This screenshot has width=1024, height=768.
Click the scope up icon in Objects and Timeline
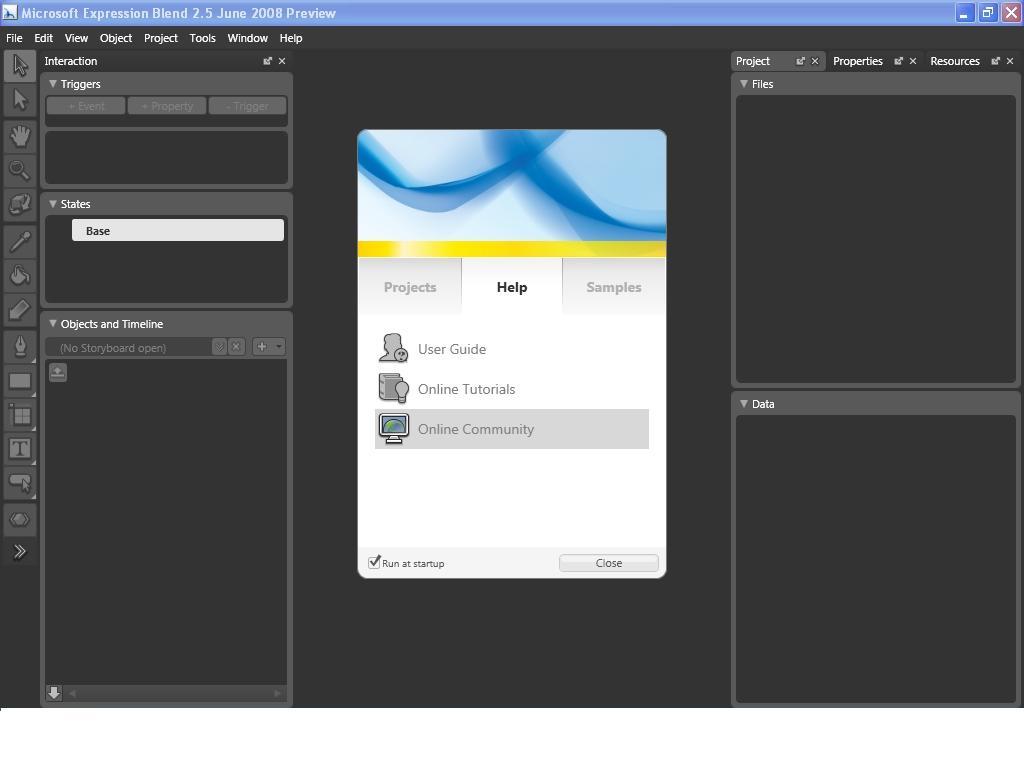coord(57,373)
